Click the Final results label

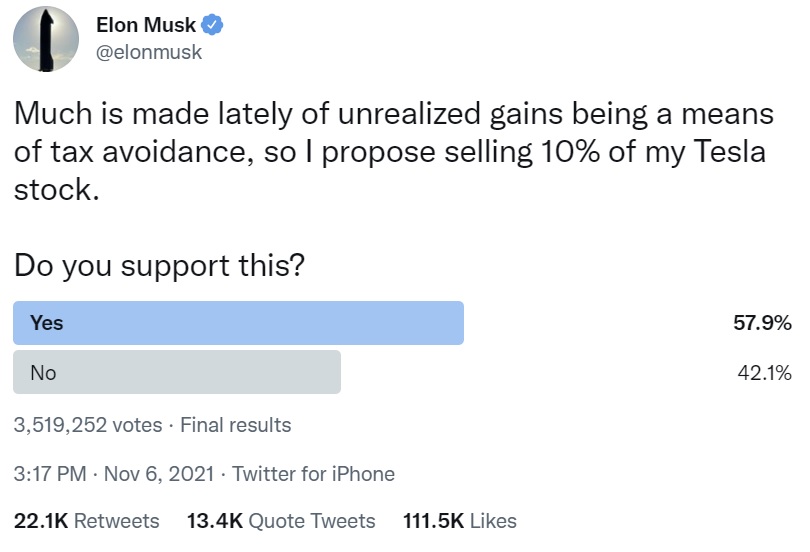click(x=236, y=425)
